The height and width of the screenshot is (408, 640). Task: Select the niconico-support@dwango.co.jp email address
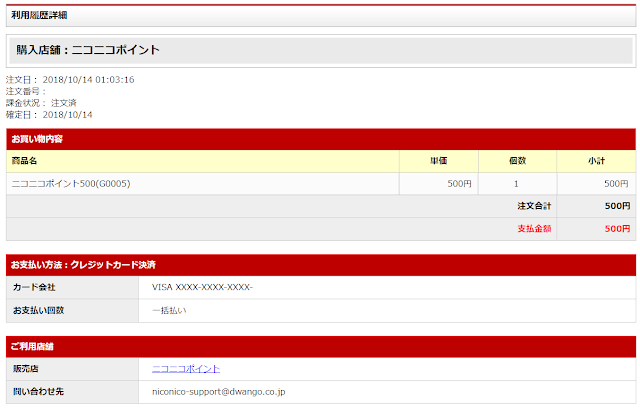(218, 392)
